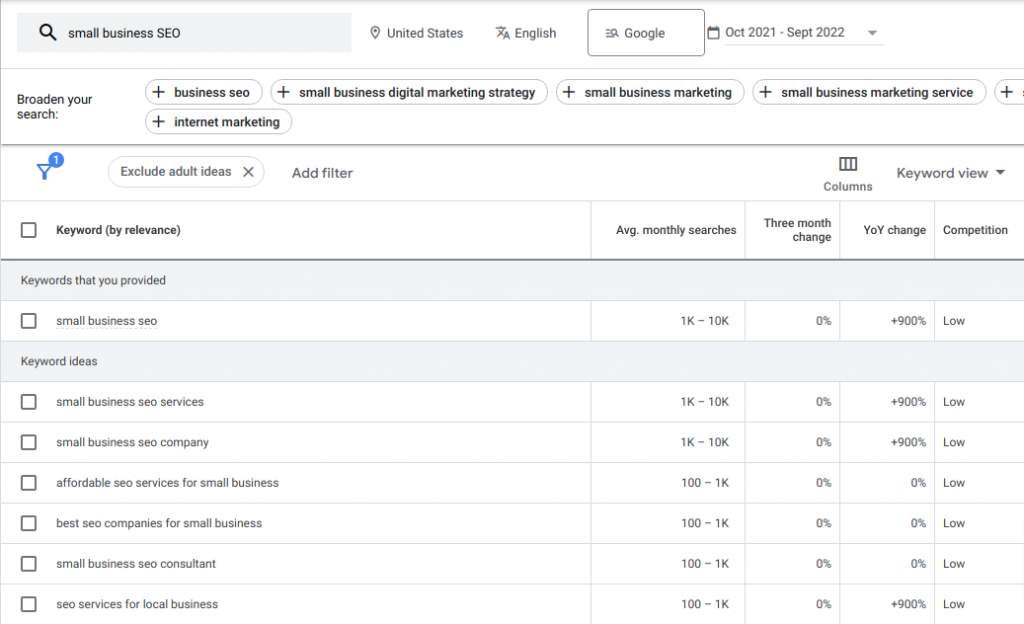Select the United States location setting
This screenshot has width=1024, height=624.
pos(417,33)
